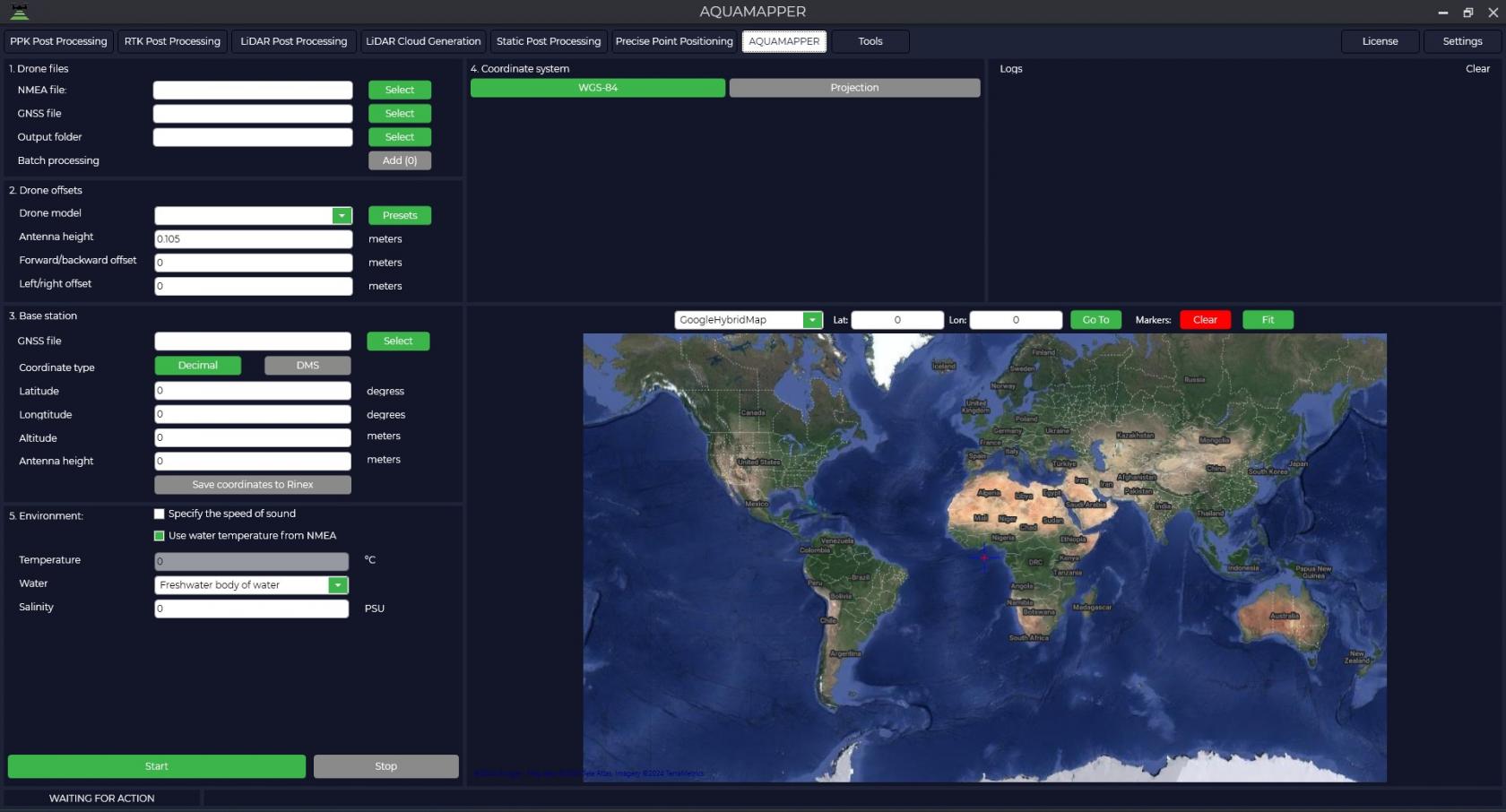1506x812 pixels.
Task: Select Projection coordinate system
Action: [x=854, y=88]
